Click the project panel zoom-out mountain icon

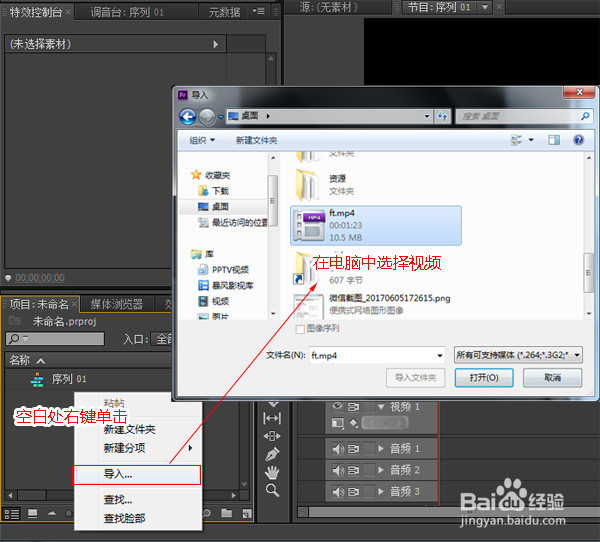coord(52,514)
